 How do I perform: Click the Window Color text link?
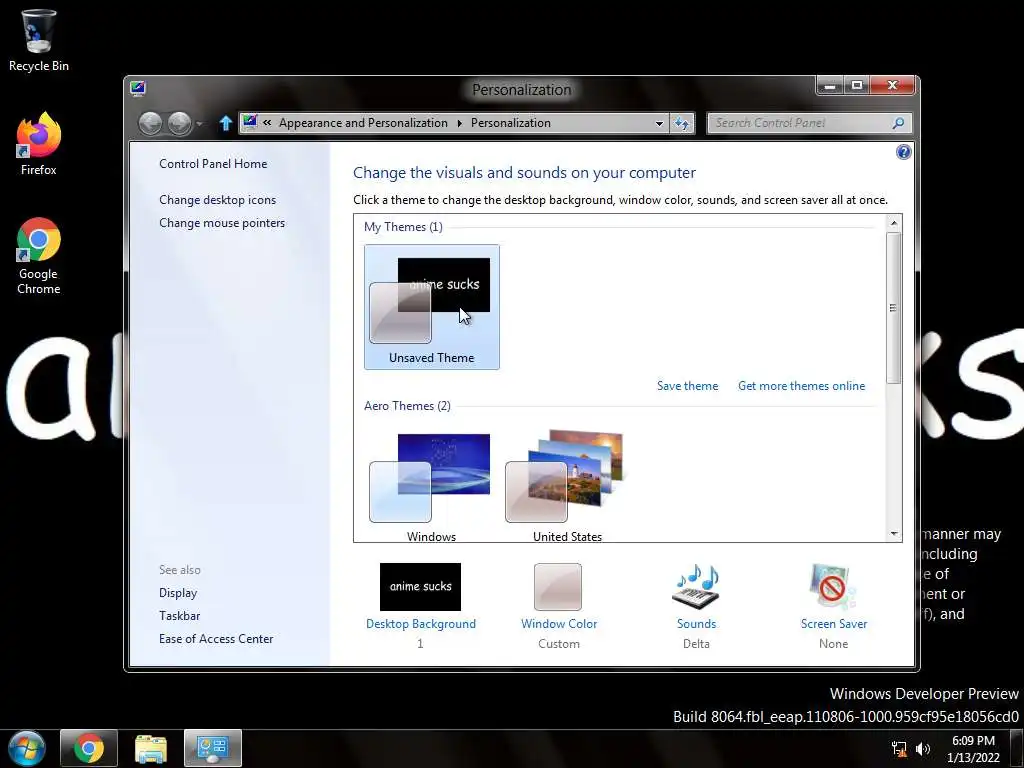point(559,624)
